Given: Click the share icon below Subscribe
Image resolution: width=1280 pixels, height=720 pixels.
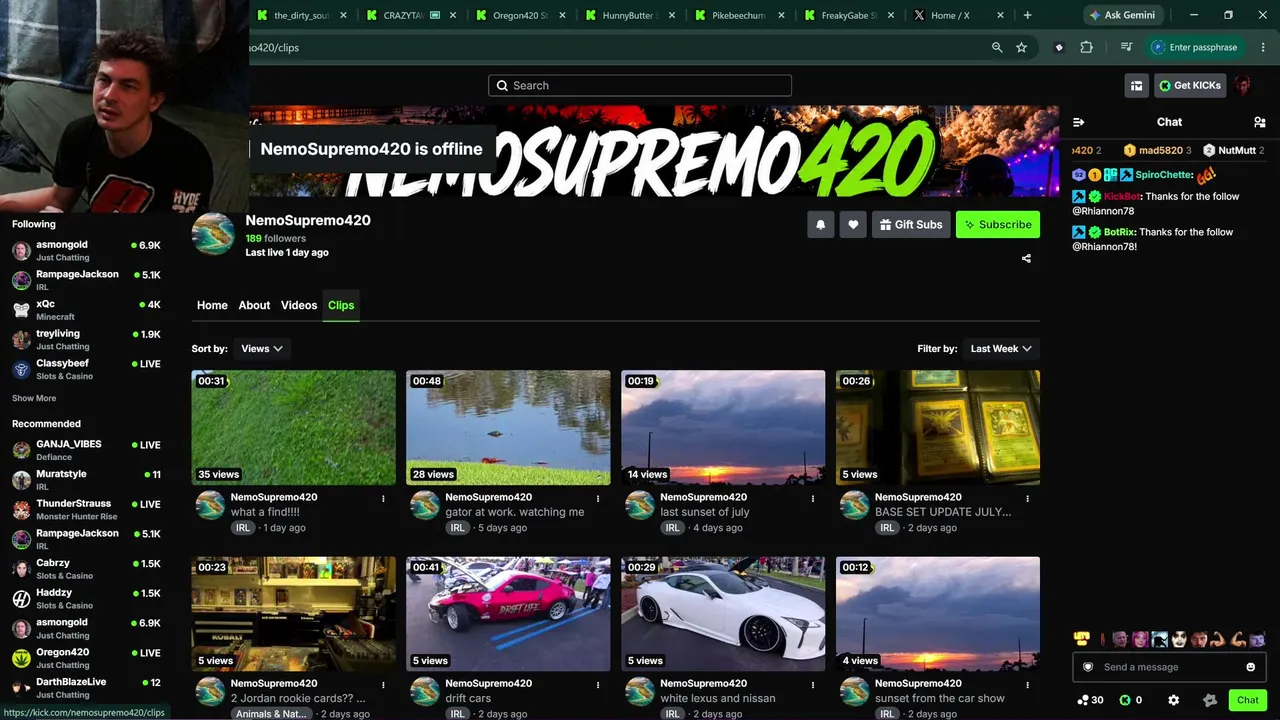Looking at the screenshot, I should [1026, 258].
